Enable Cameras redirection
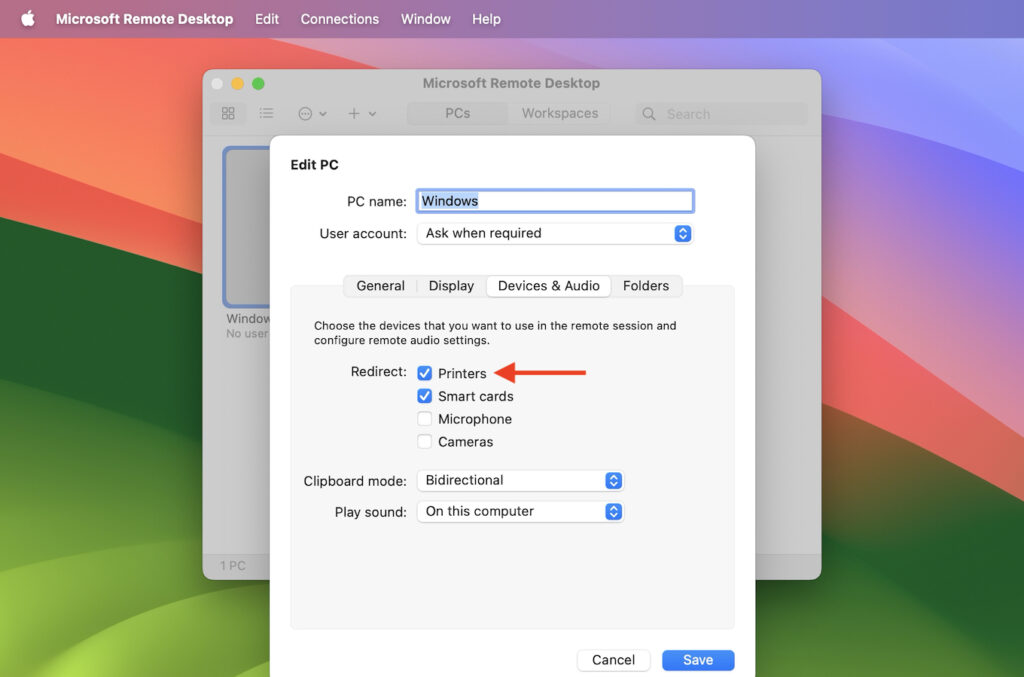Image resolution: width=1024 pixels, height=677 pixels. click(x=424, y=441)
